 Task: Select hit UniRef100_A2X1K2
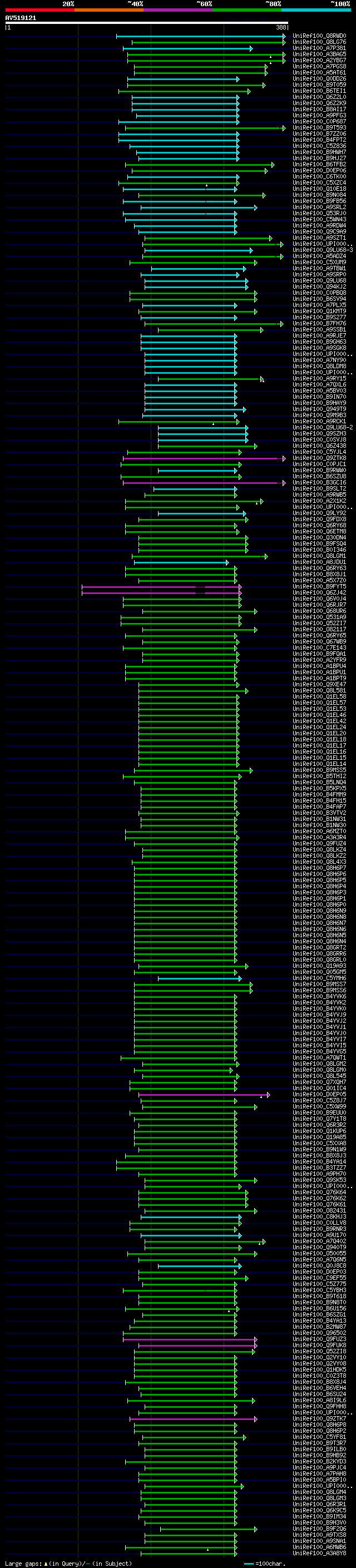click(x=319, y=501)
